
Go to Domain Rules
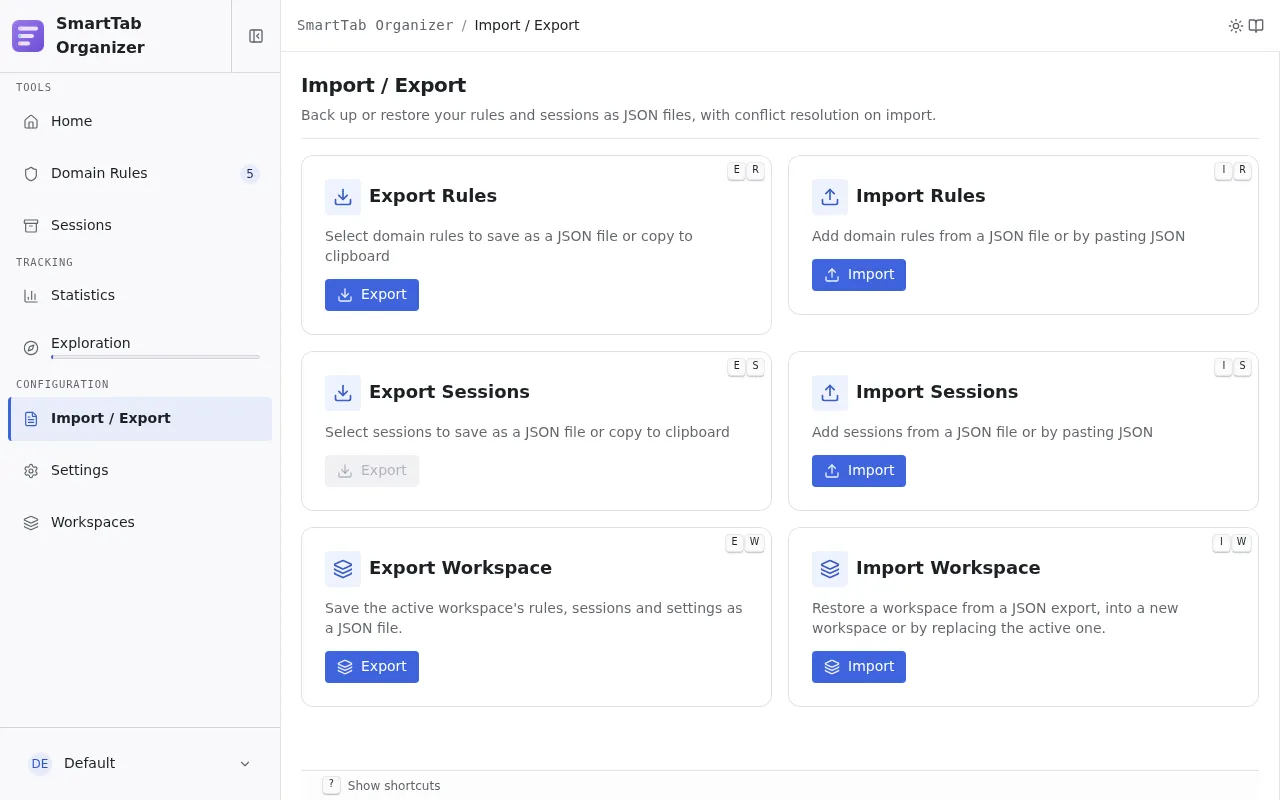pyautogui.click(x=140, y=174)
